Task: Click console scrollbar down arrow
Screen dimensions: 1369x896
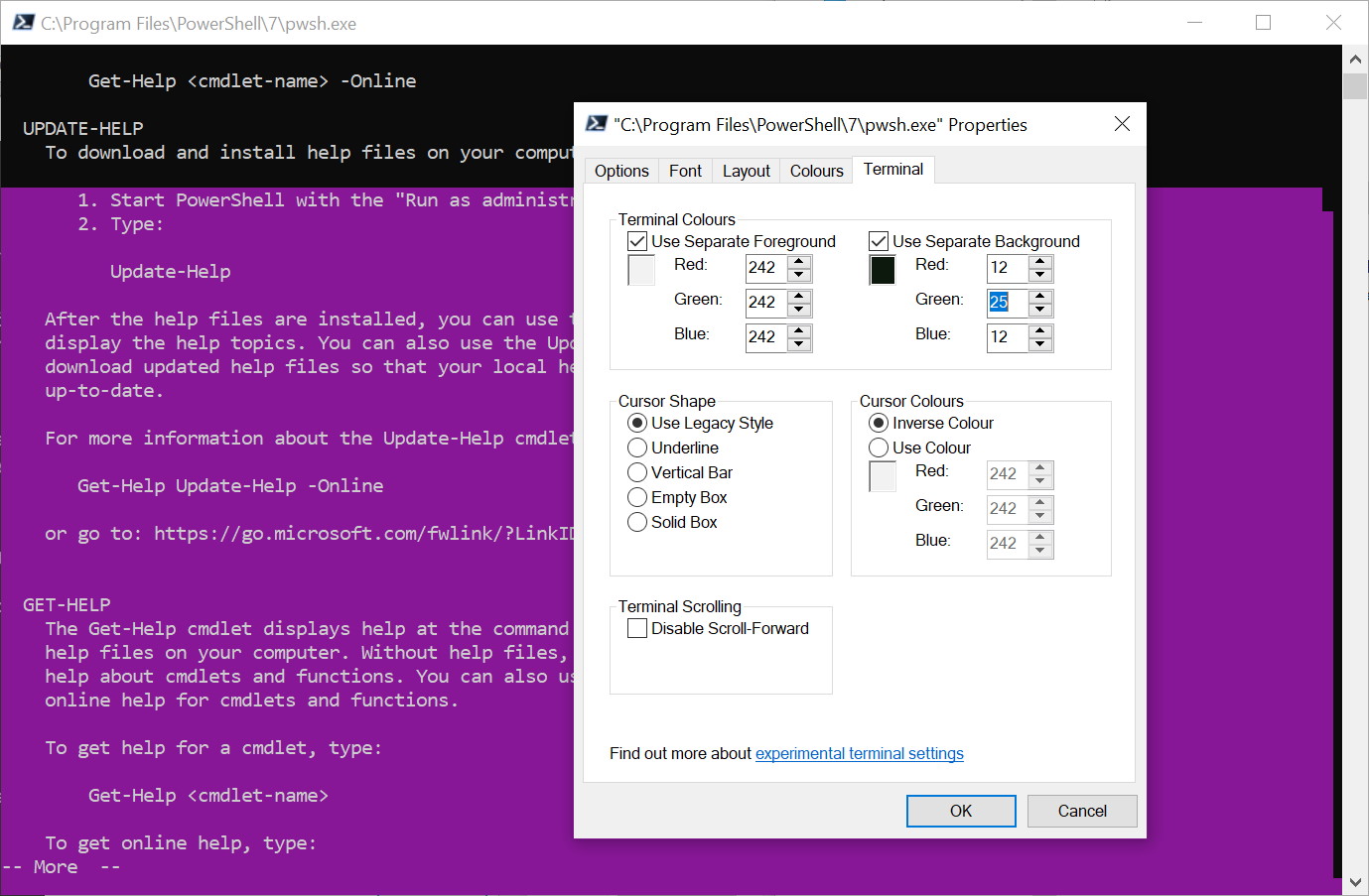Action: 1355,882
